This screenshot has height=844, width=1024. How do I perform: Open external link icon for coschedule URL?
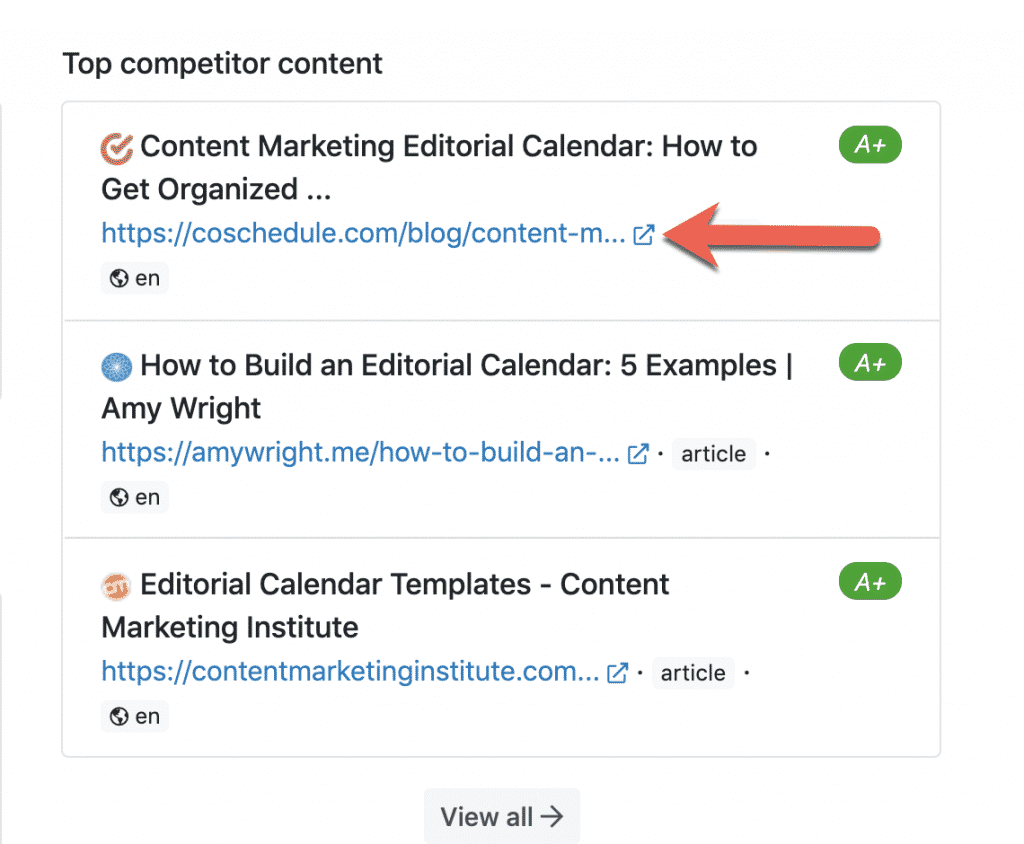coord(644,235)
